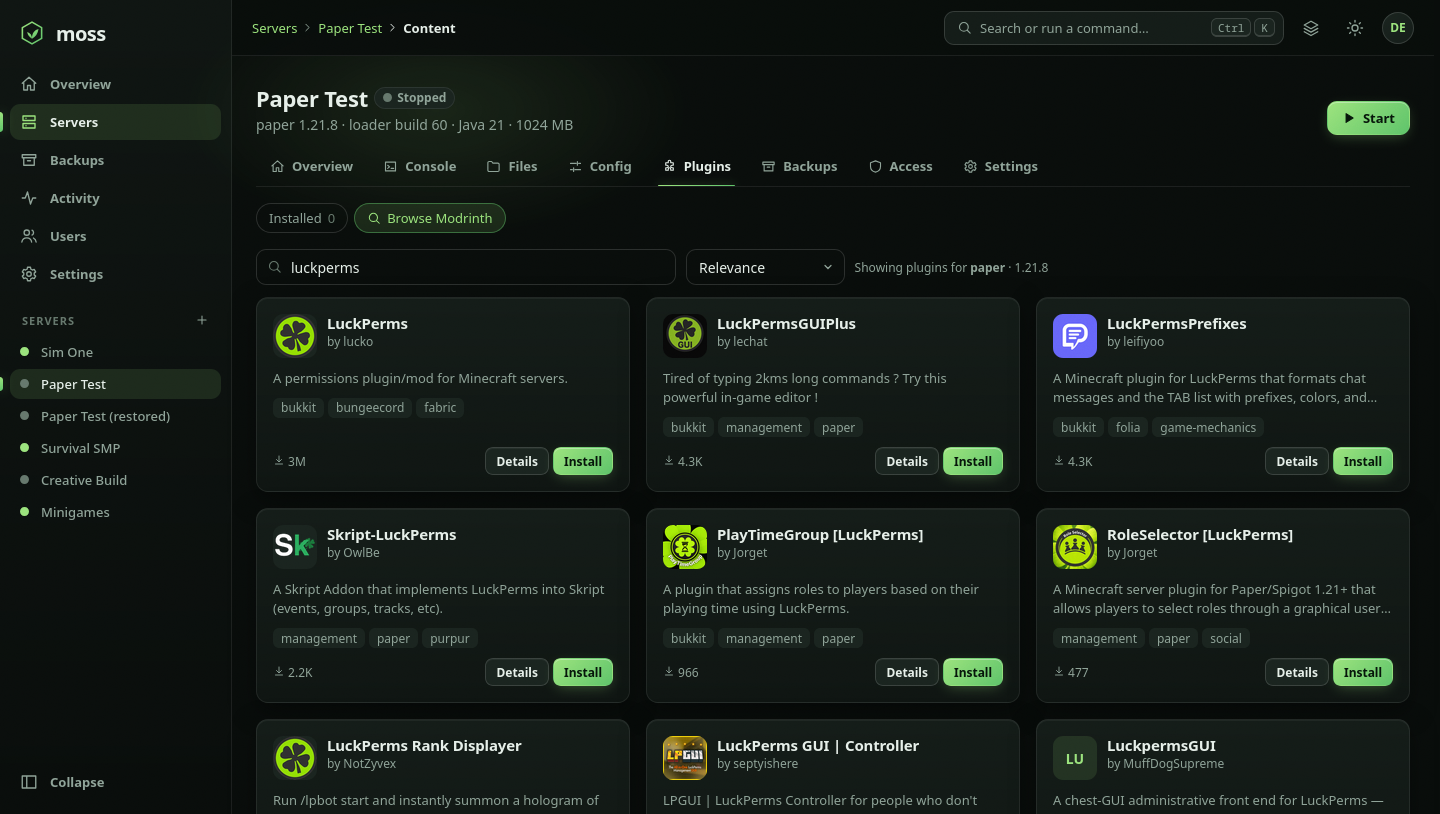Toggle light theme via sun icon
The width and height of the screenshot is (1440, 814).
tap(1355, 28)
